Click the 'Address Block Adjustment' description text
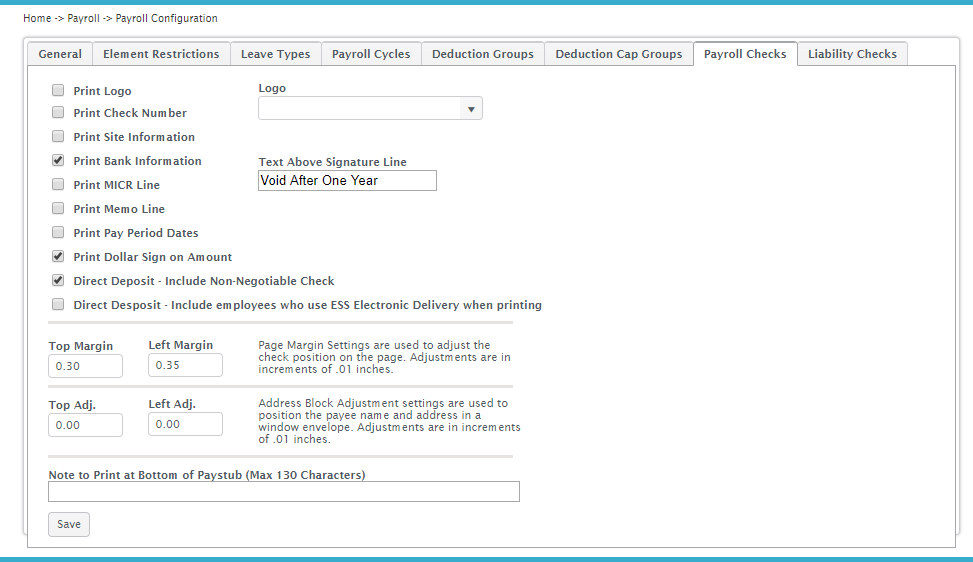973x562 pixels. pyautogui.click(x=390, y=421)
